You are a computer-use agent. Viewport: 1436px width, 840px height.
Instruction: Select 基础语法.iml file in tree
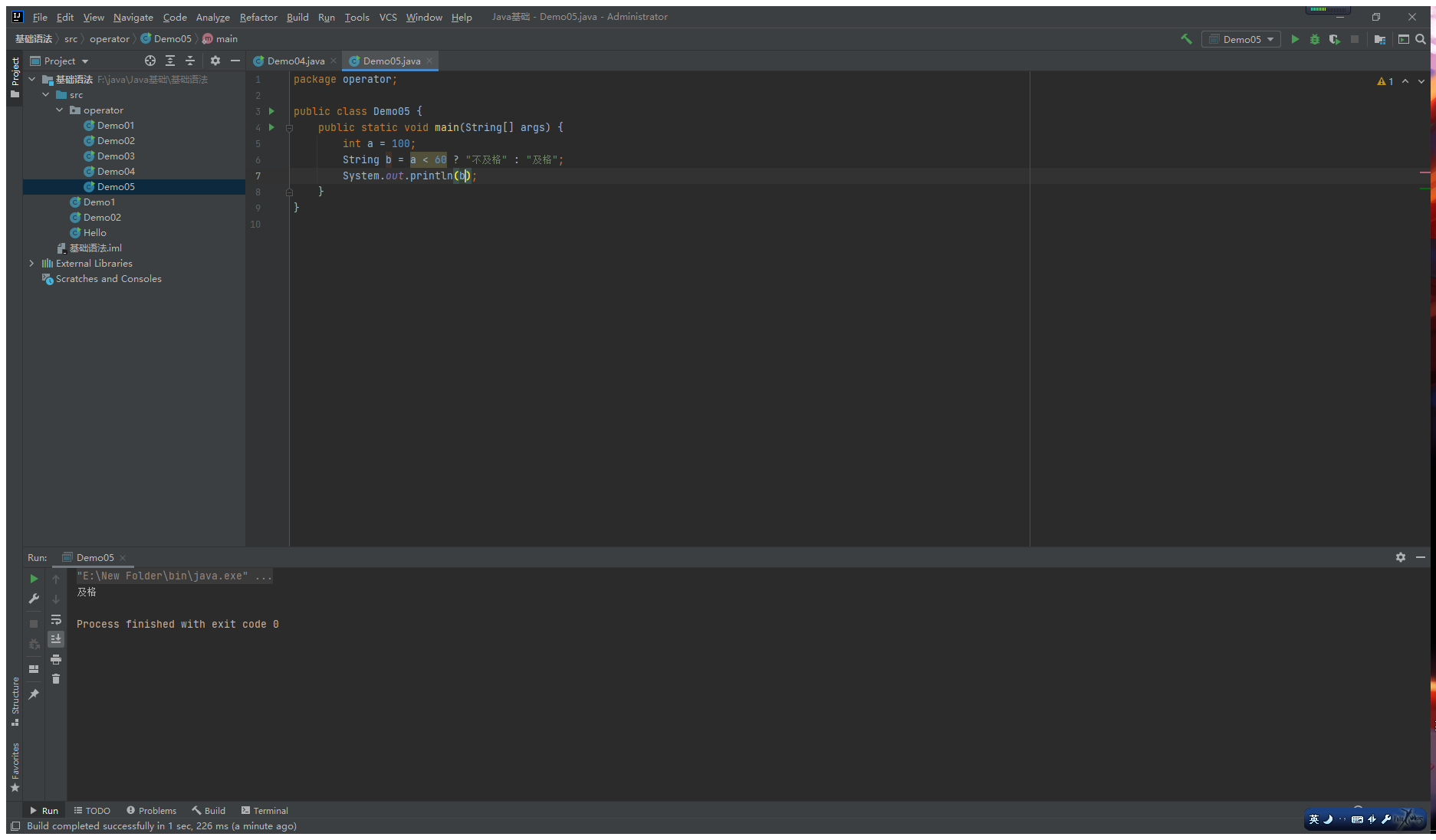96,248
